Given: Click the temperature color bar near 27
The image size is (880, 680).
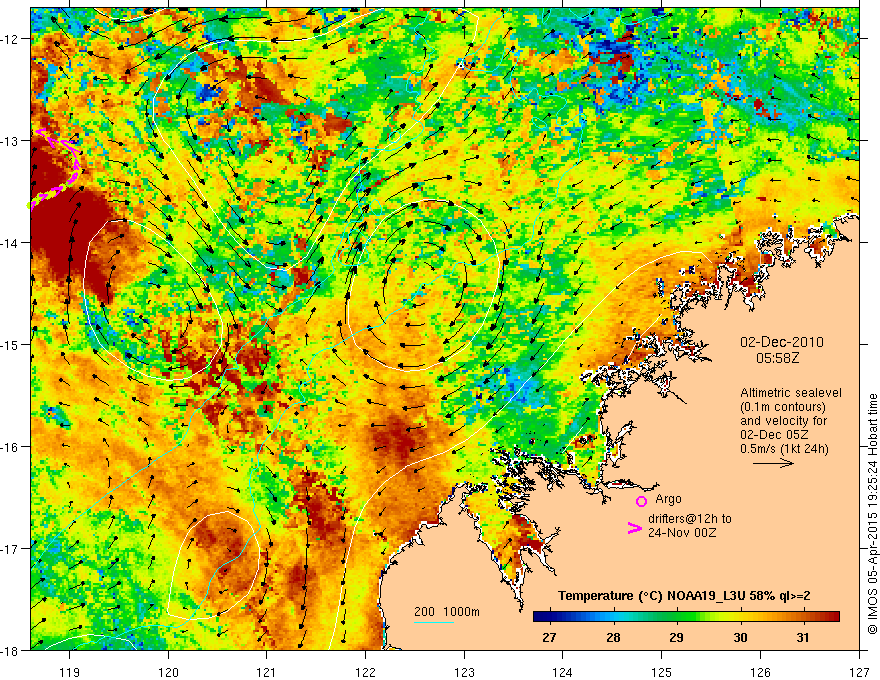Looking at the screenshot, I should [x=550, y=617].
